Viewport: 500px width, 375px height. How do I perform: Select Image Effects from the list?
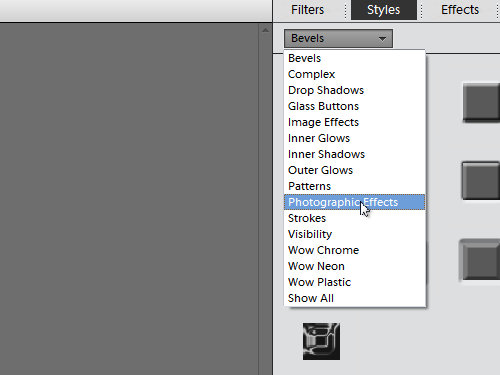[x=354, y=122]
